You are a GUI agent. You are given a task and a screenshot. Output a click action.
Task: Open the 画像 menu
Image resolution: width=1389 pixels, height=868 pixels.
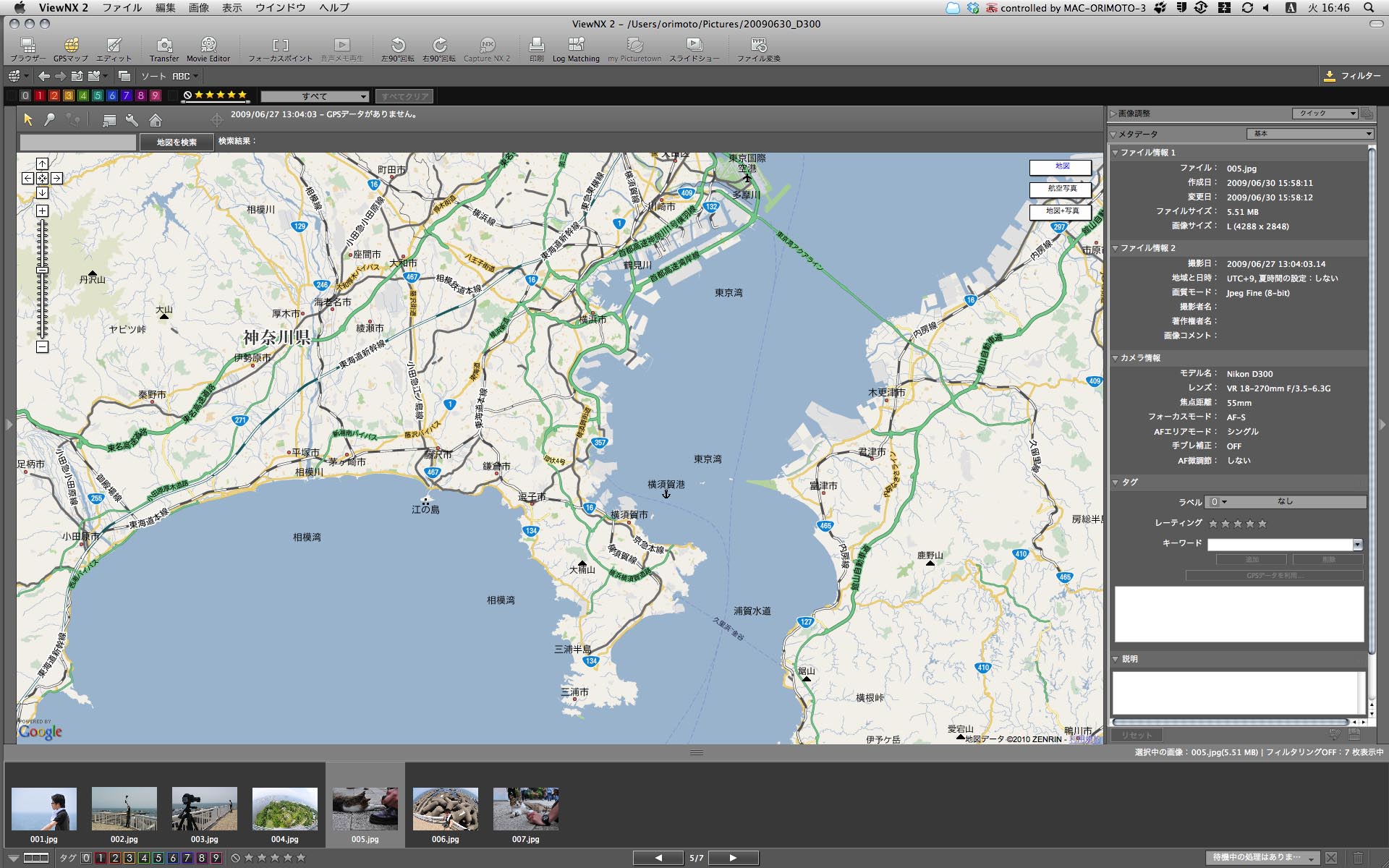[x=198, y=7]
